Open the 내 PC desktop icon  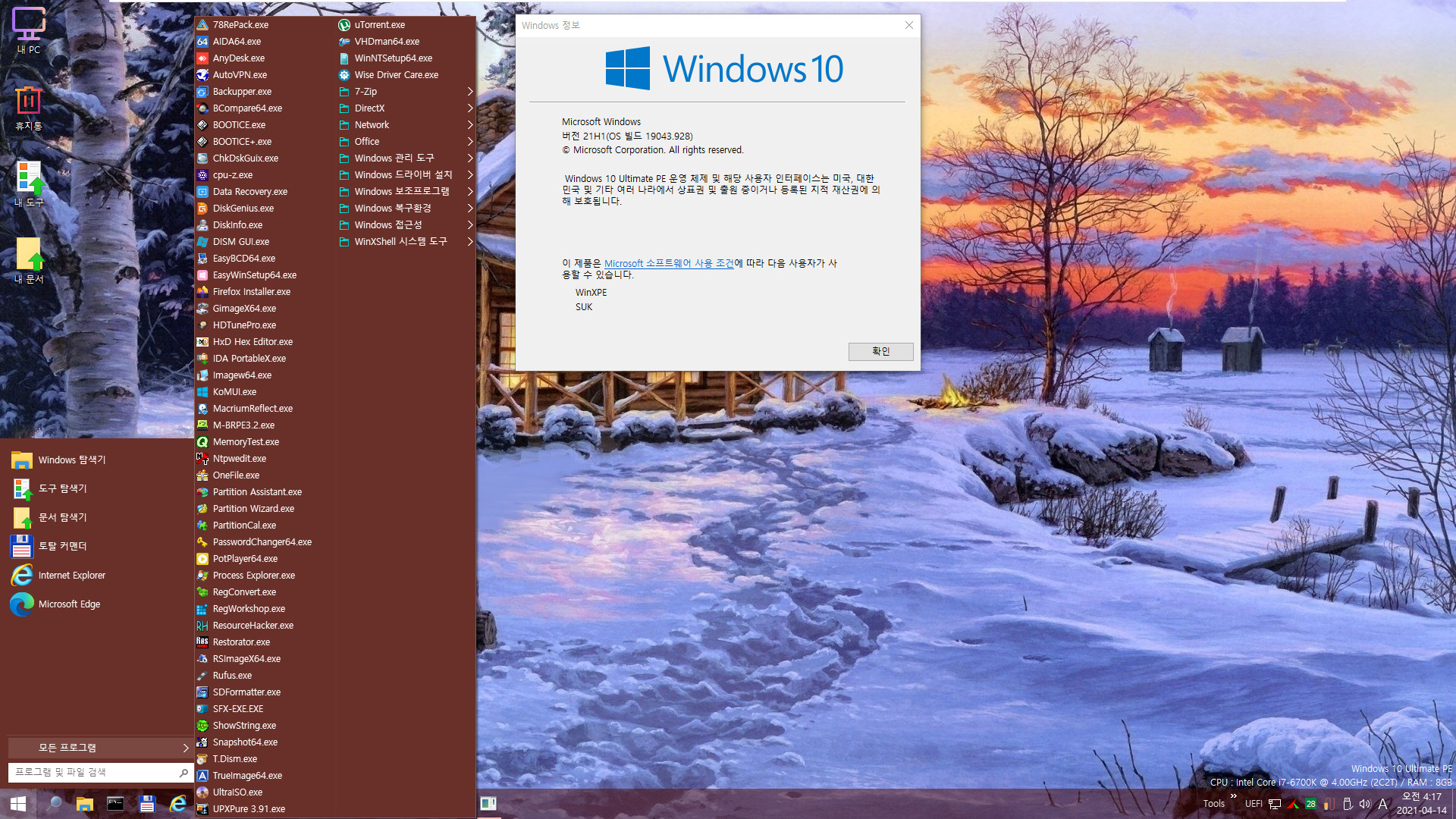click(29, 30)
